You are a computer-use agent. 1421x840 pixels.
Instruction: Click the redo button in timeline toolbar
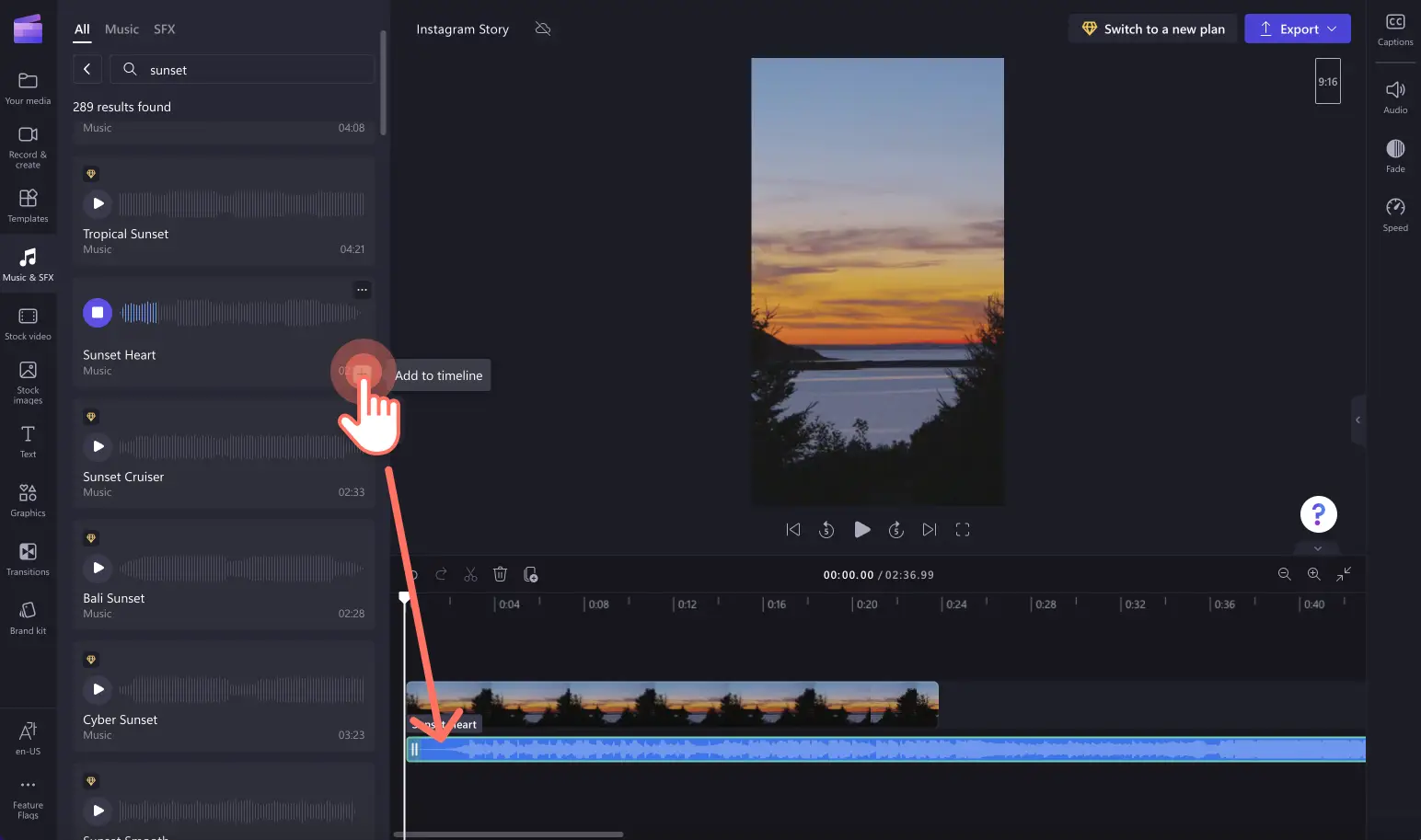[x=441, y=574]
